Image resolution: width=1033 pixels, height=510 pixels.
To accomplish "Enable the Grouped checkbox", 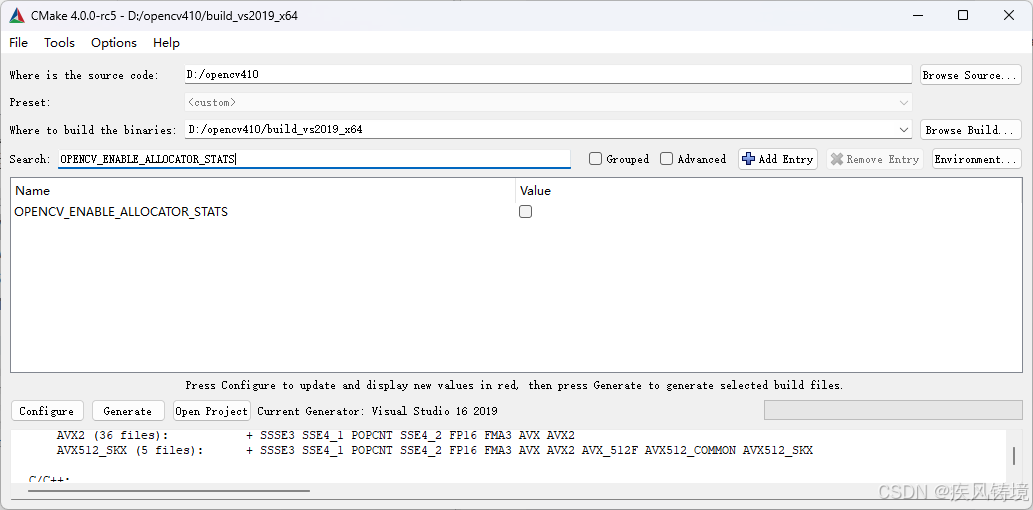I will point(596,159).
